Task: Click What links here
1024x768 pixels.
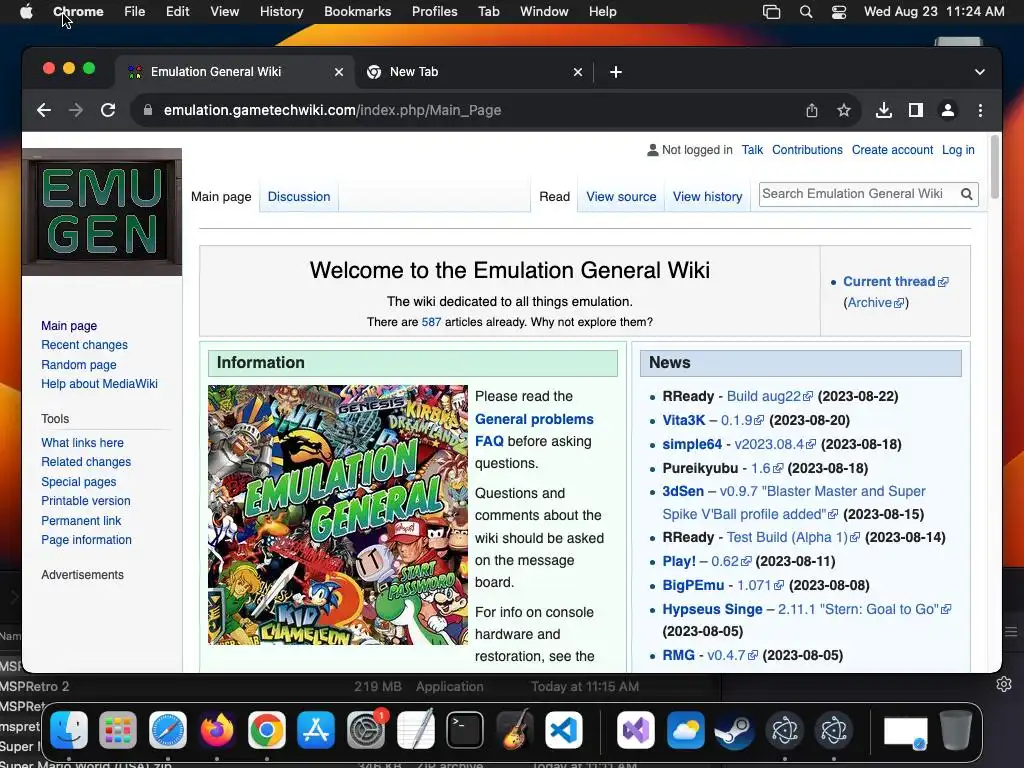Action: coord(82,443)
